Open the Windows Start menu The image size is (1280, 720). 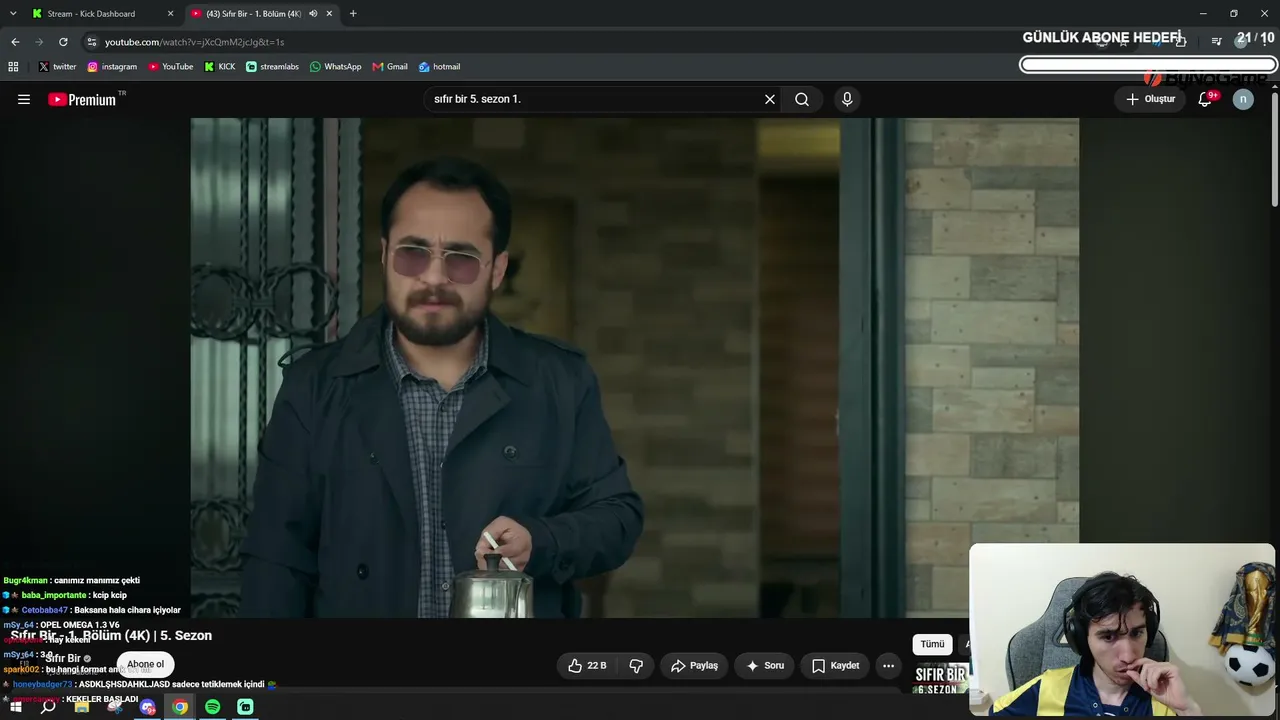[x=15, y=707]
